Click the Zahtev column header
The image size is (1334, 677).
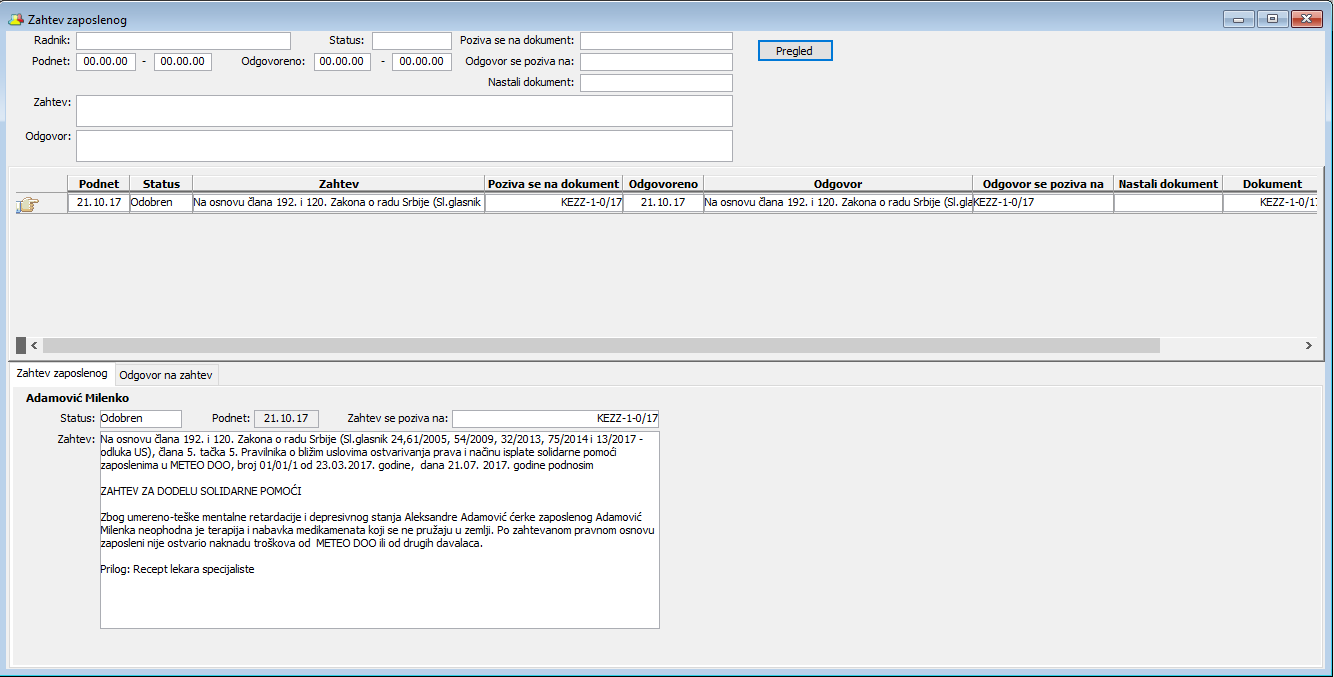(x=338, y=184)
